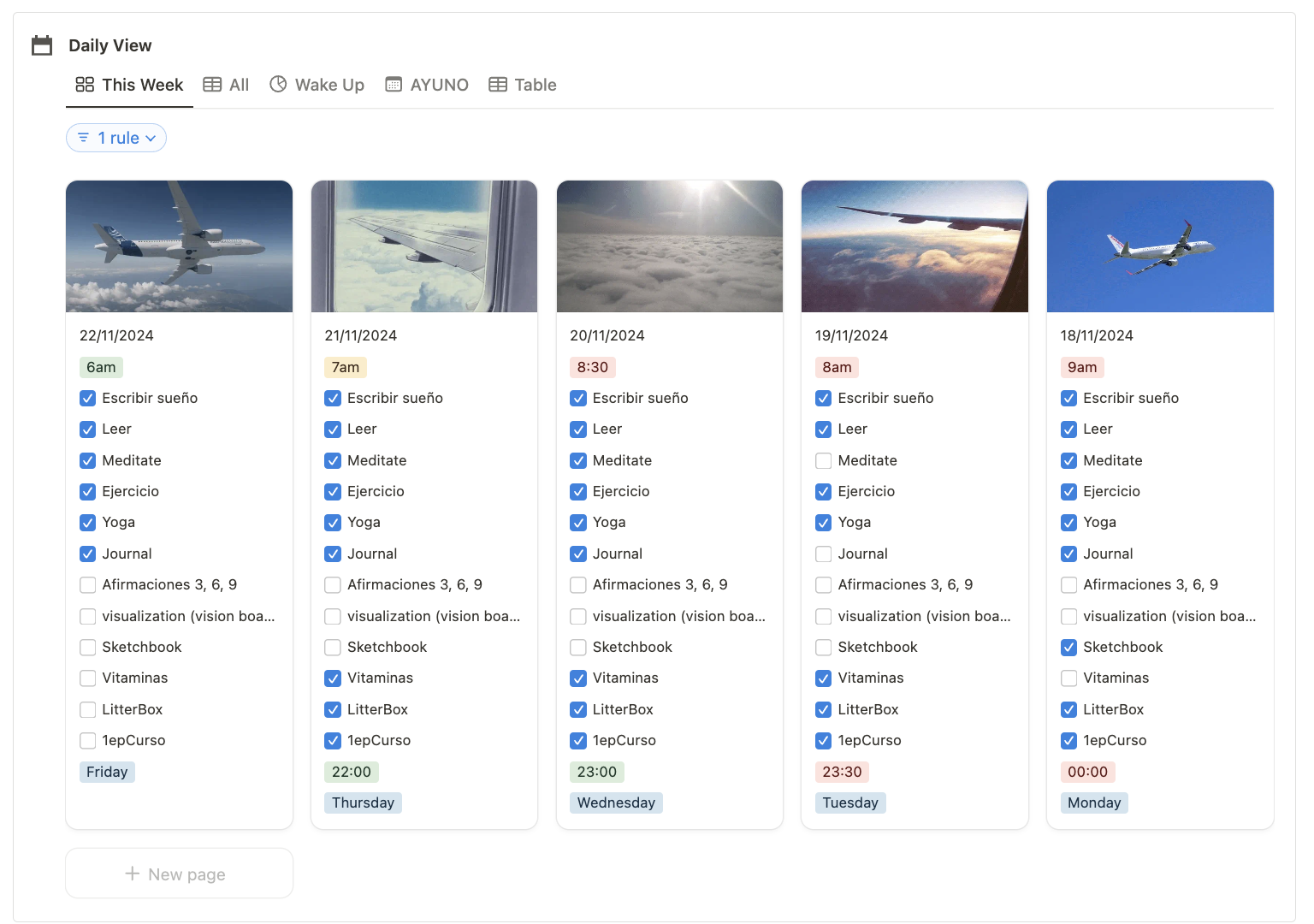The image size is (1314, 924).
Task: Uncheck LitterBox on the 19/11/2024 card
Action: click(823, 710)
